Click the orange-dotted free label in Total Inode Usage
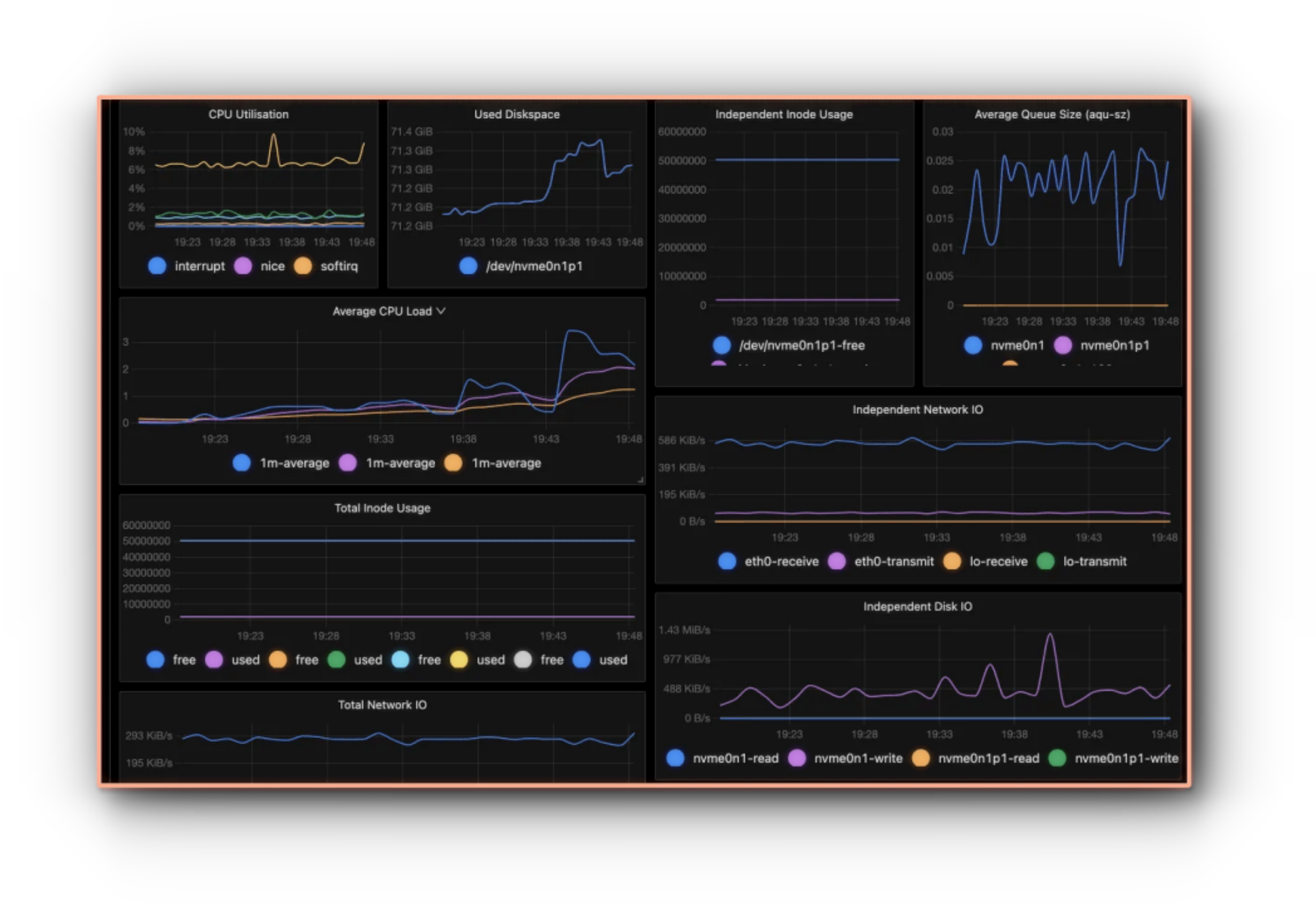 pos(306,660)
